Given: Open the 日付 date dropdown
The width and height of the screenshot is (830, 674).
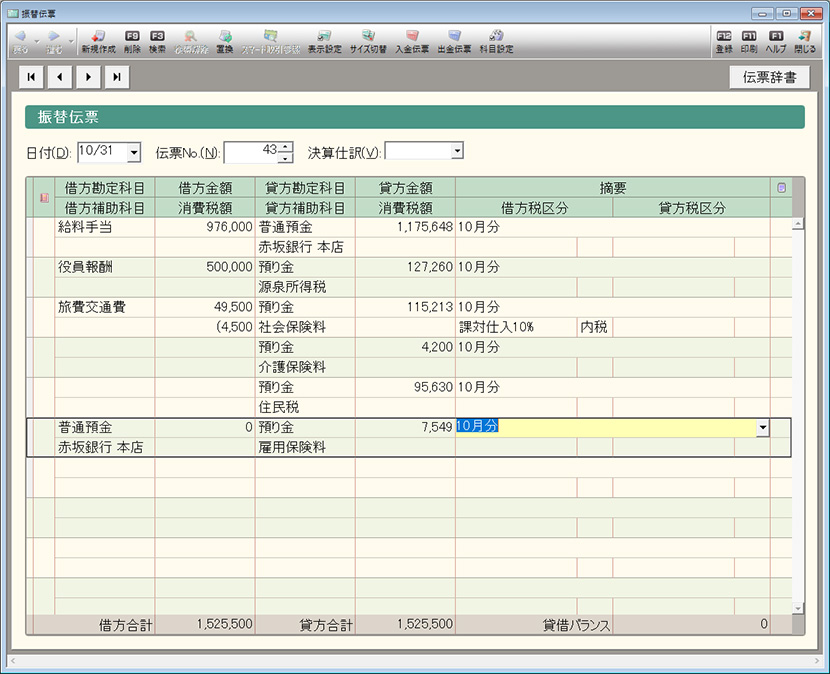Looking at the screenshot, I should 134,152.
